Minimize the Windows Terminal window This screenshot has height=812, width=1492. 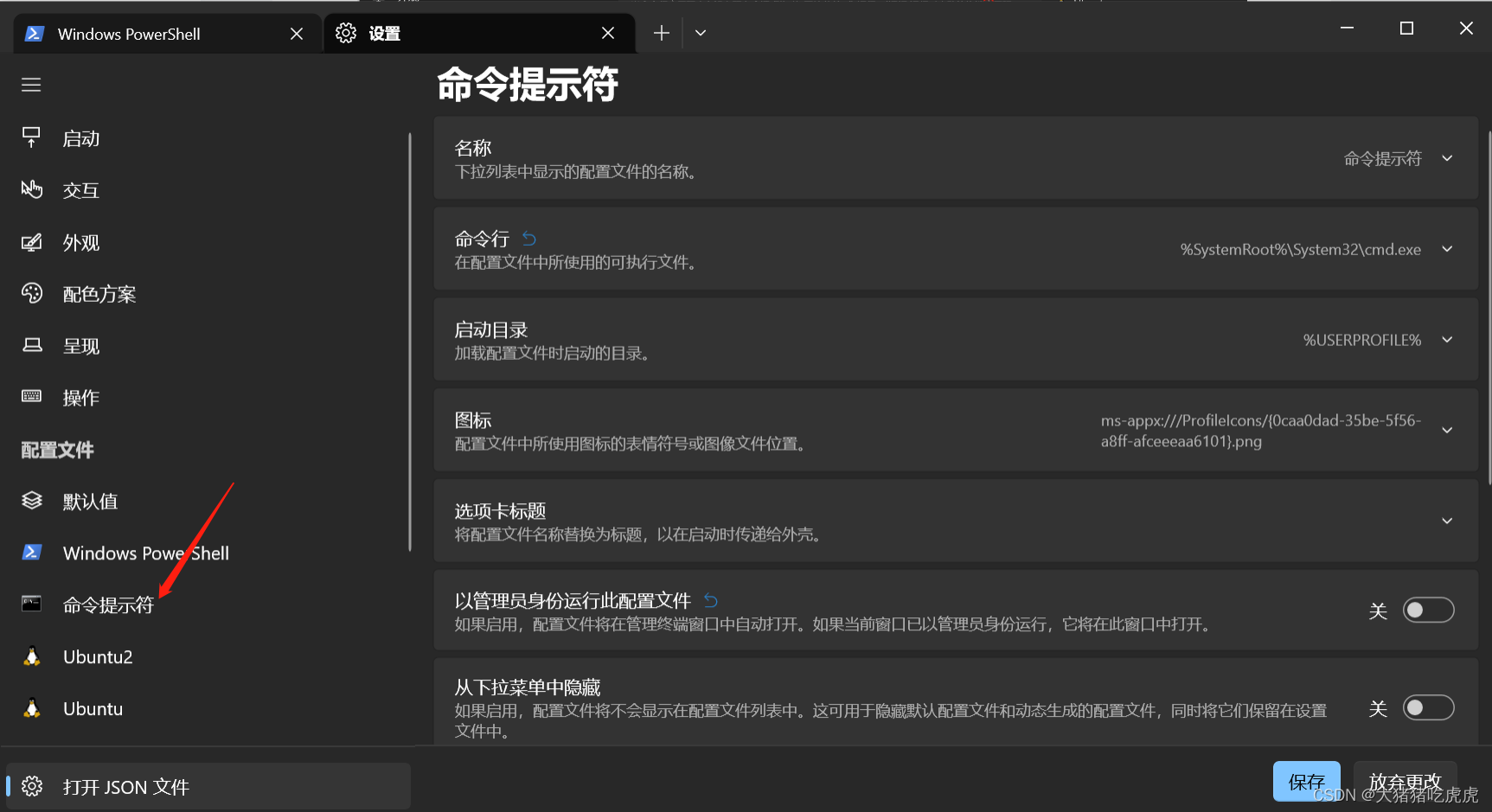[x=1347, y=28]
